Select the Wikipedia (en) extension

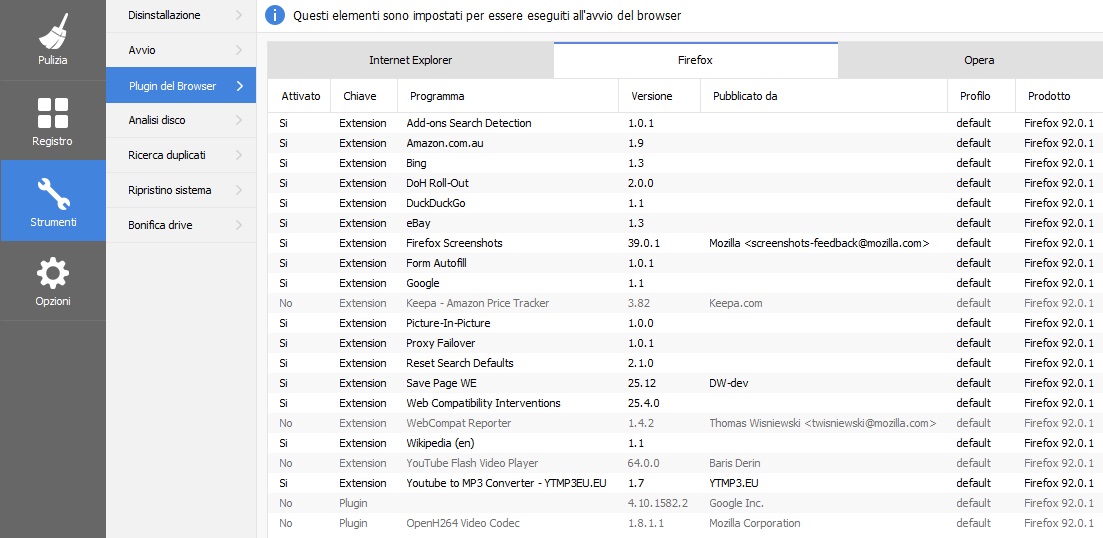[685, 444]
